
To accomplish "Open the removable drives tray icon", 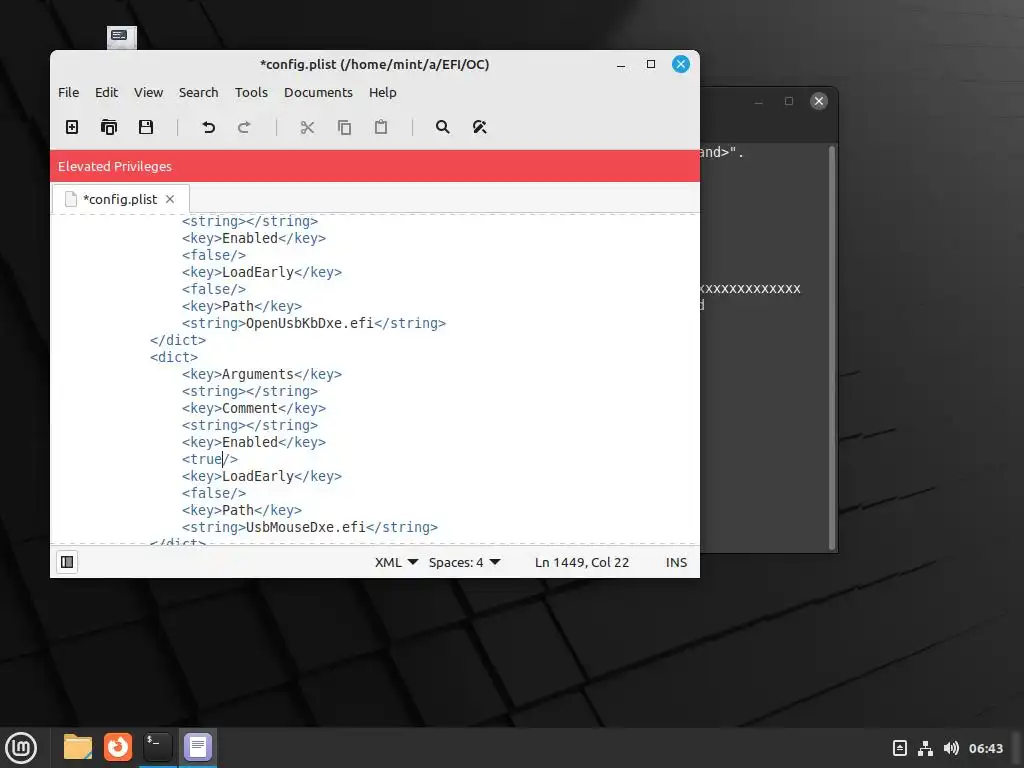I will point(900,748).
